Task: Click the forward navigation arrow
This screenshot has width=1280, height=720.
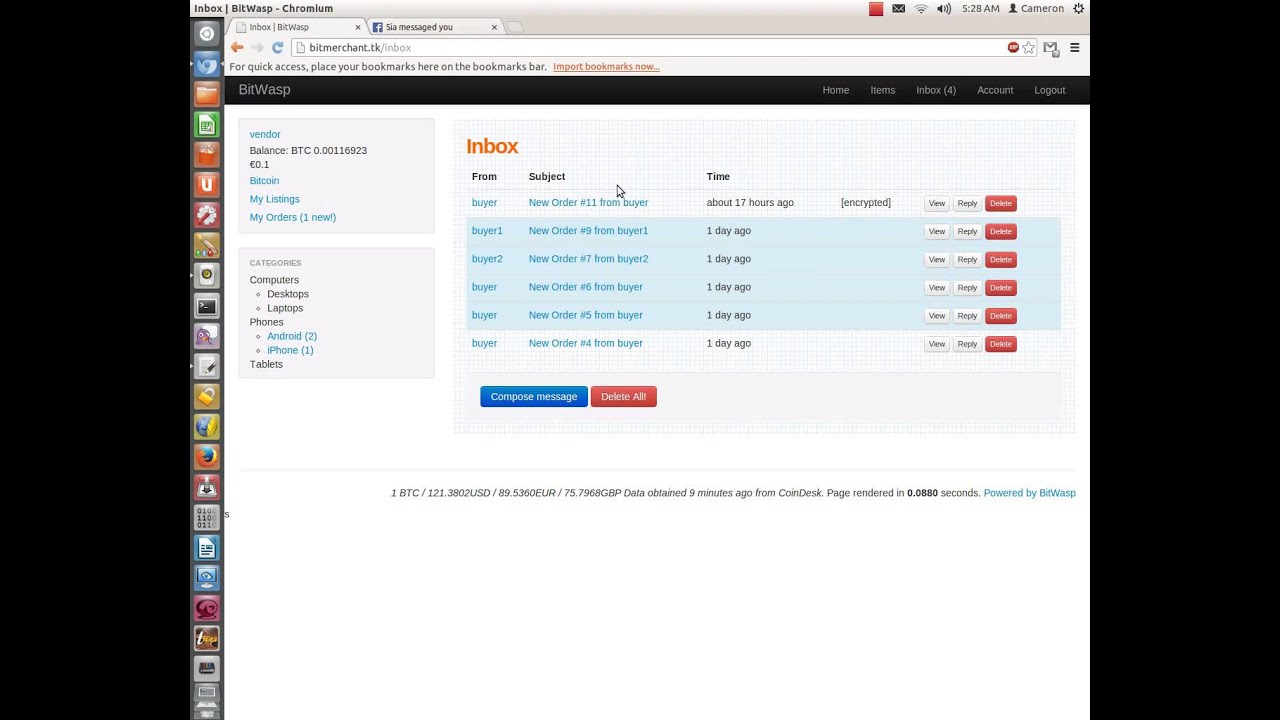Action: coord(257,47)
